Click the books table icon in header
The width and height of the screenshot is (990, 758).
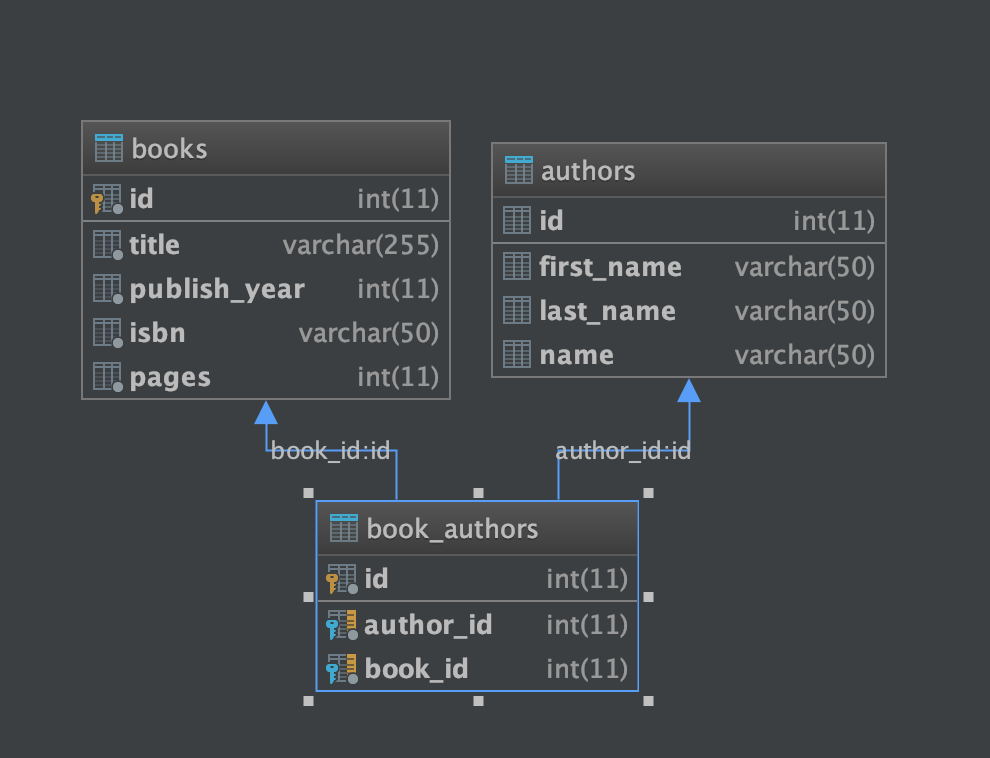(109, 148)
